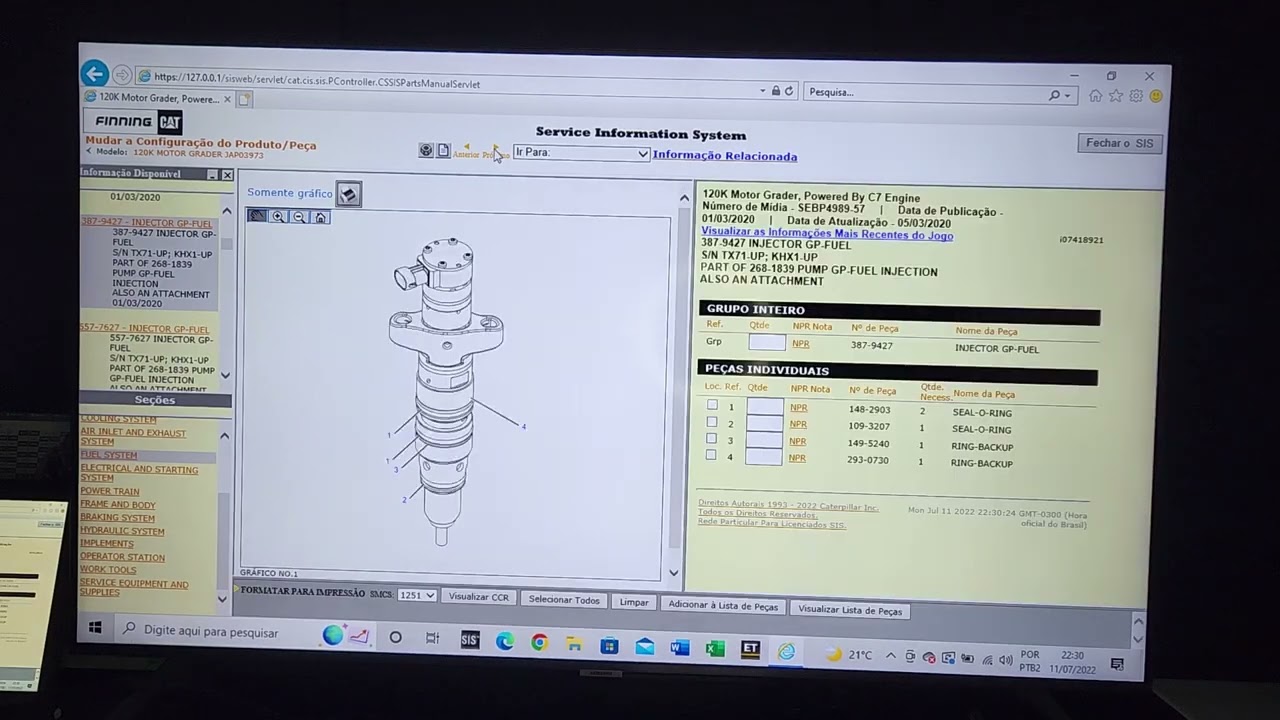
Task: Open the Informação Relacionada link
Action: click(725, 156)
